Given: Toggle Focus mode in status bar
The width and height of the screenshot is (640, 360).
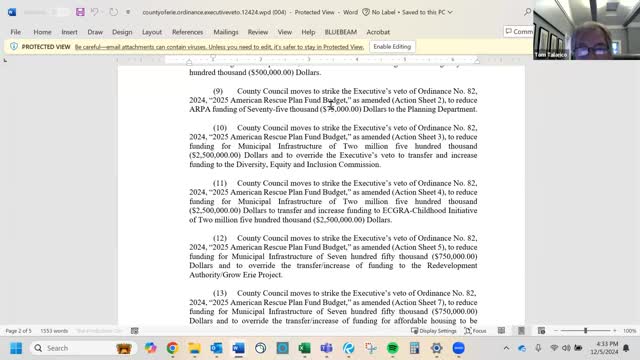Looking at the screenshot, I should pyautogui.click(x=476, y=331).
